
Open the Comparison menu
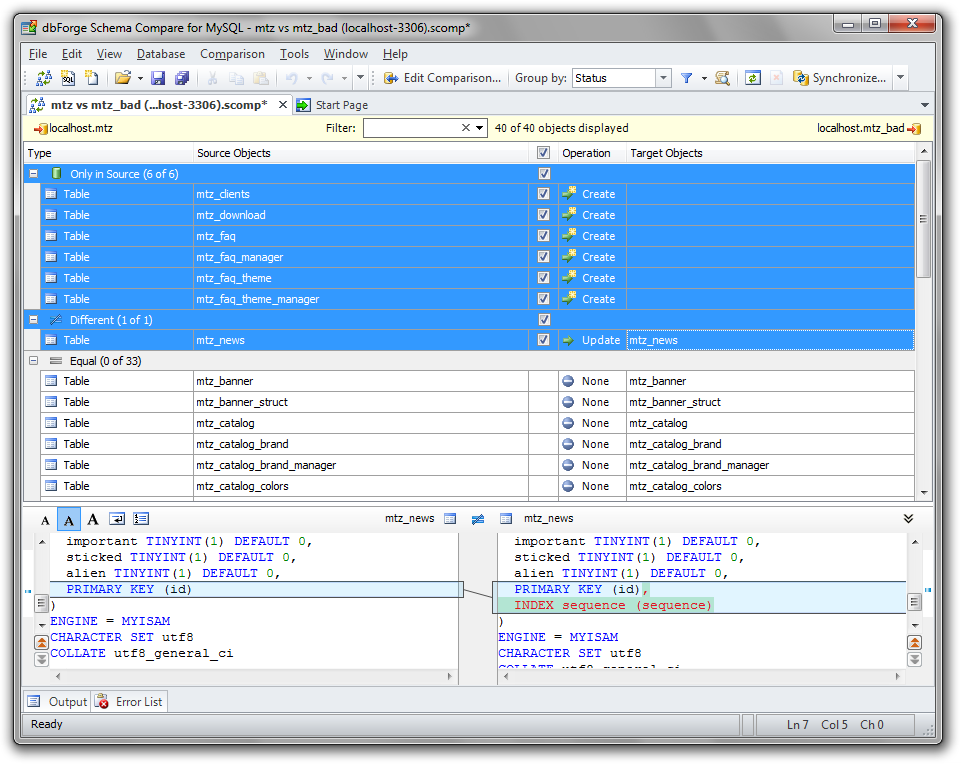233,54
